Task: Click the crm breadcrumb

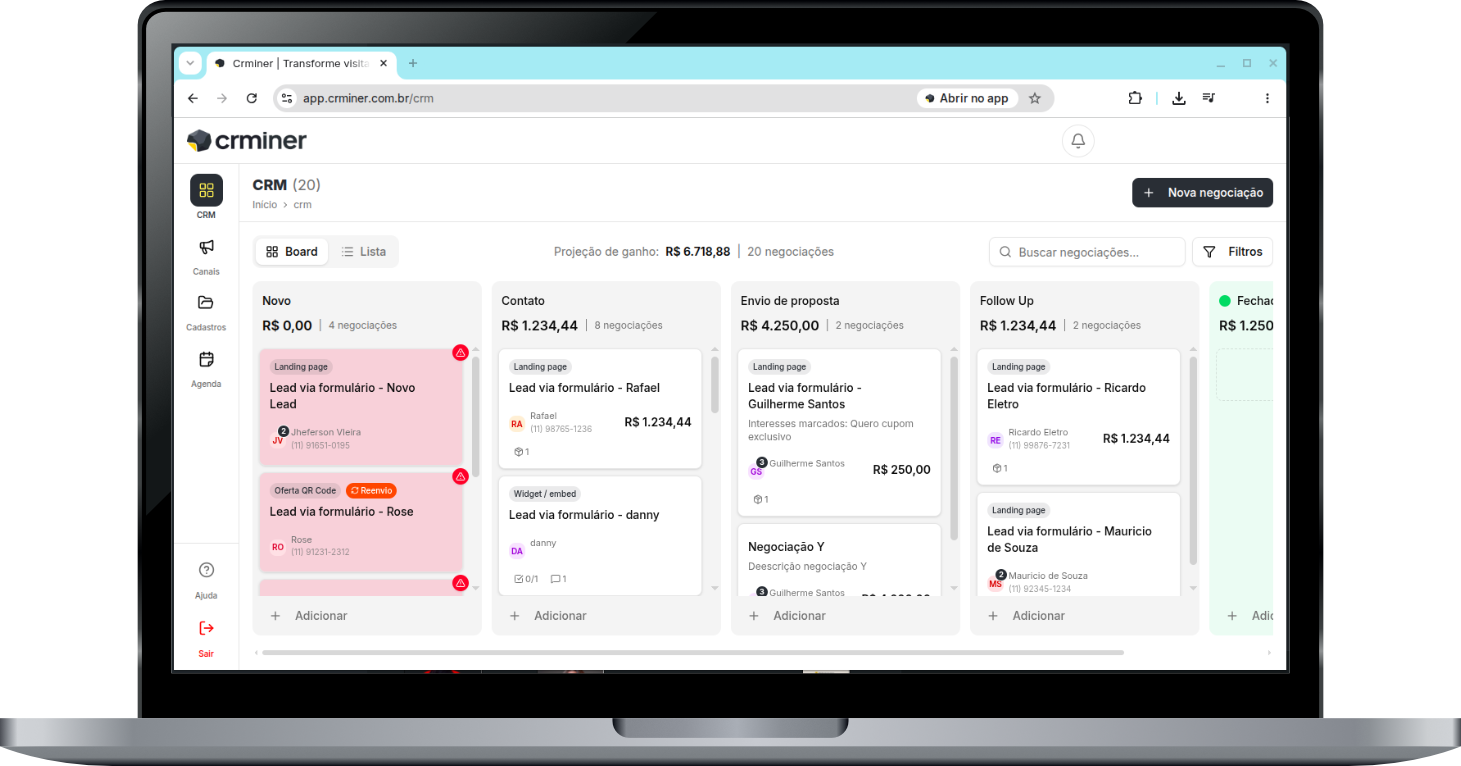Action: (x=303, y=205)
